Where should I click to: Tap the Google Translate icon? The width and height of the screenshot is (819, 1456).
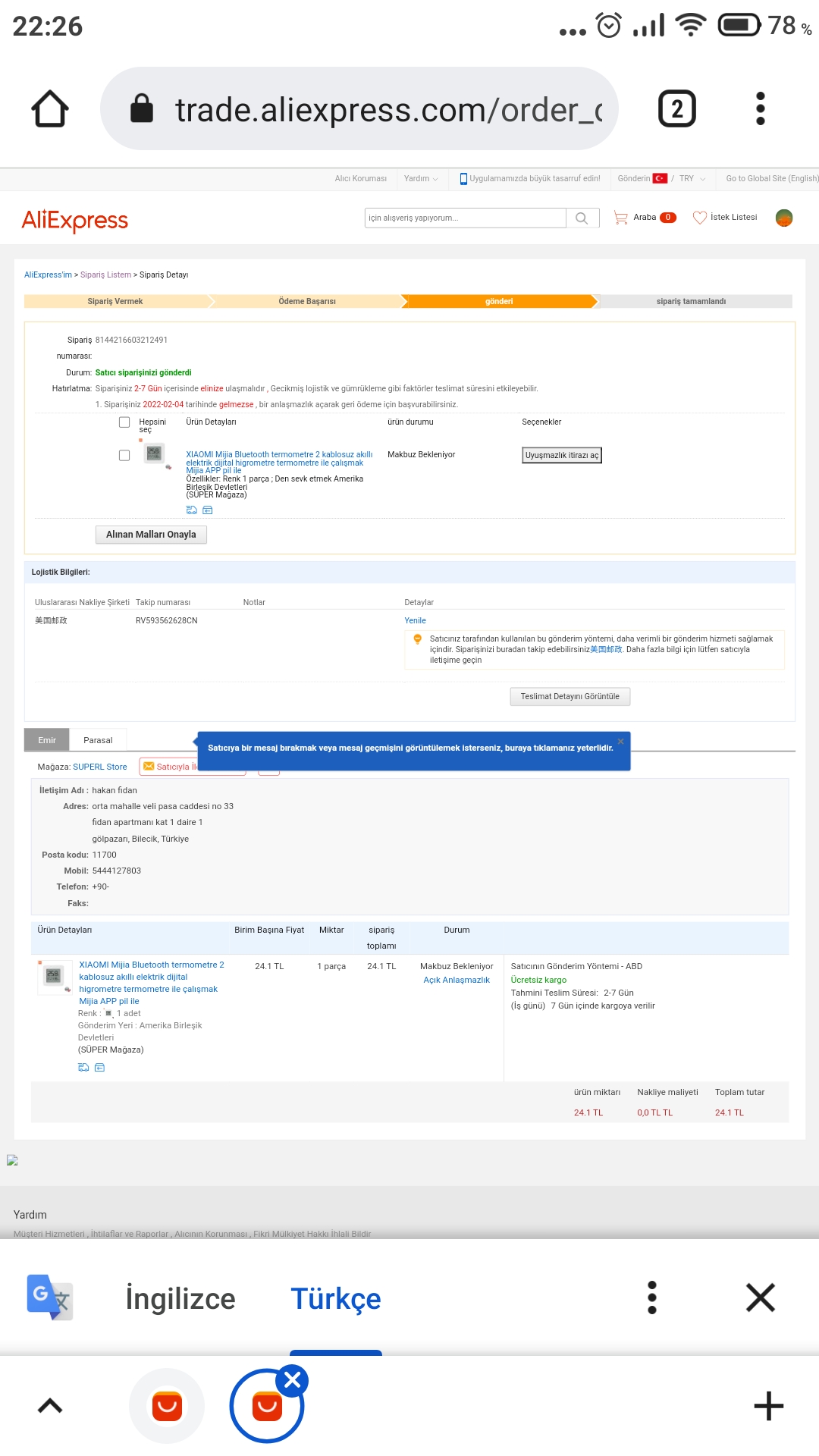pos(50,1298)
